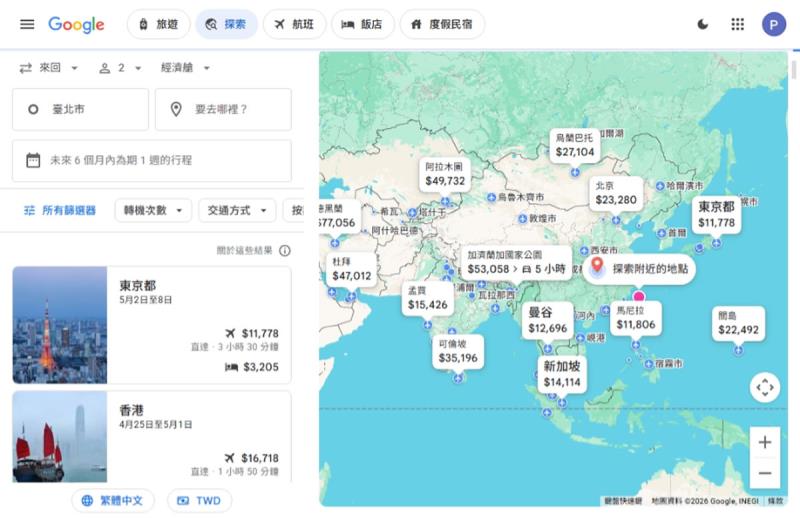The image size is (800, 518).
Task: Click the 哈爾濱市 airport dot
Action: point(660,186)
